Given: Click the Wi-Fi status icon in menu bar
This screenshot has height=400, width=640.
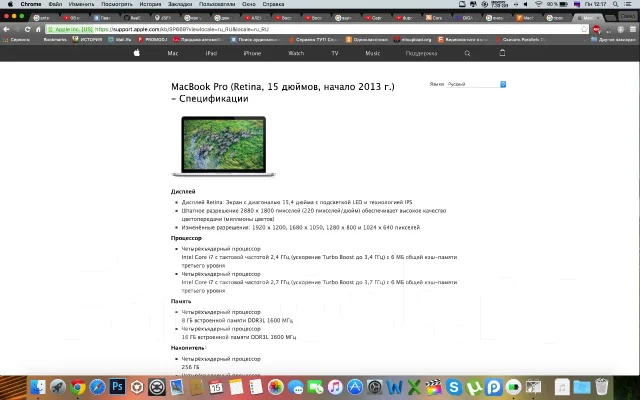Looking at the screenshot, I should (538, 4).
